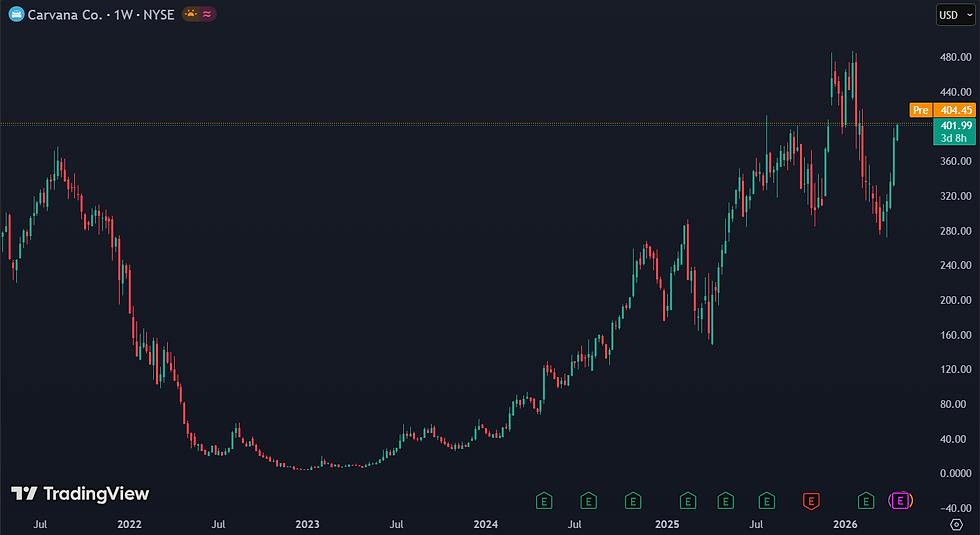Click the 240.00 price axis label
980x535 pixels.
956,265
